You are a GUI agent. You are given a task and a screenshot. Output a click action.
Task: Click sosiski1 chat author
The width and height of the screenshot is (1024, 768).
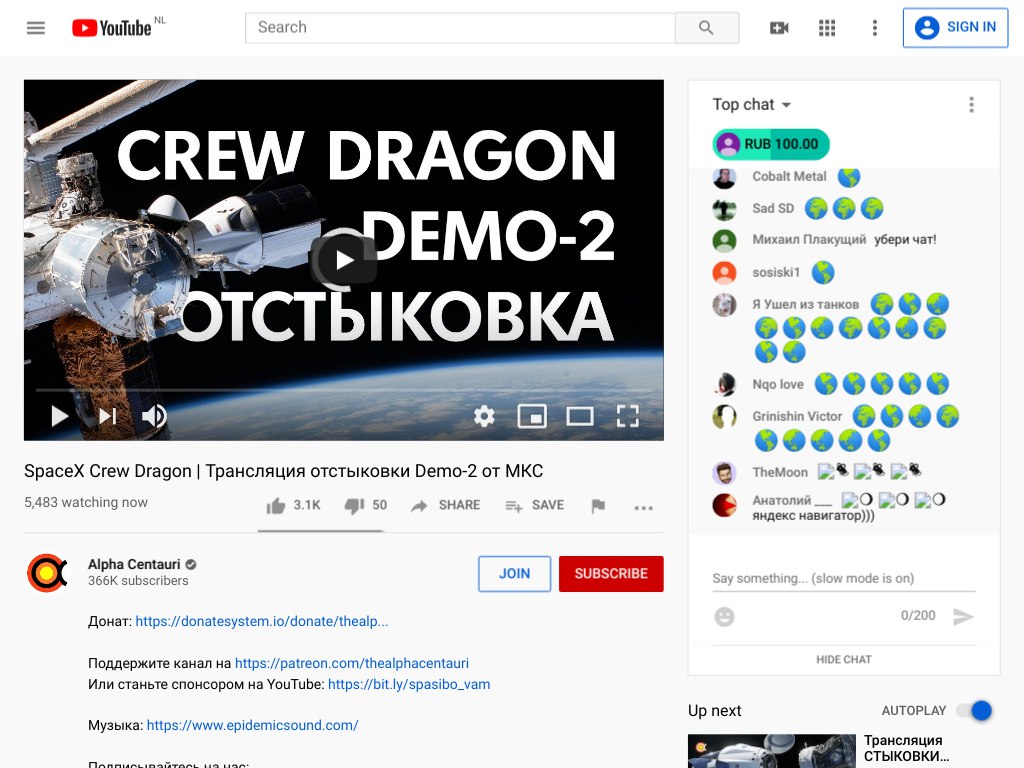coord(776,272)
